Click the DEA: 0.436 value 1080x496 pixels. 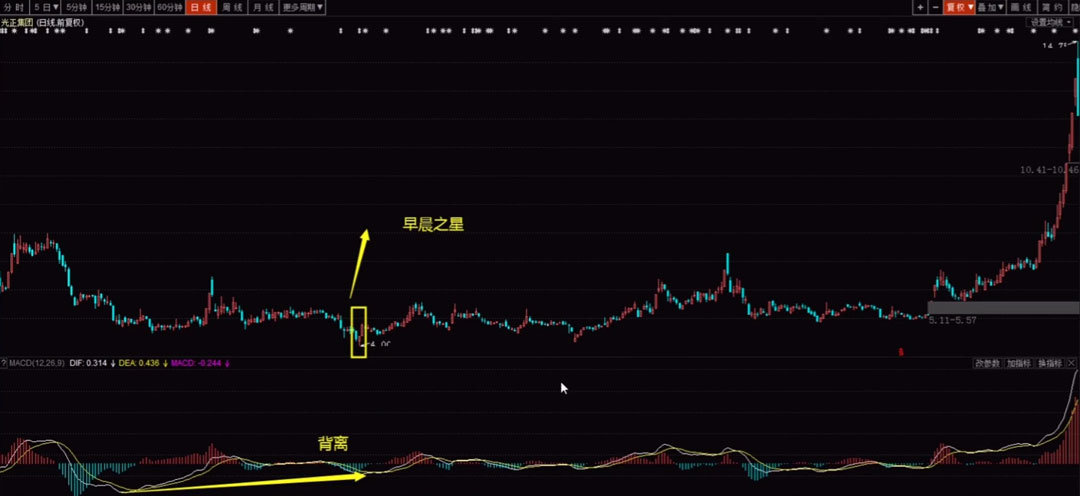139,363
